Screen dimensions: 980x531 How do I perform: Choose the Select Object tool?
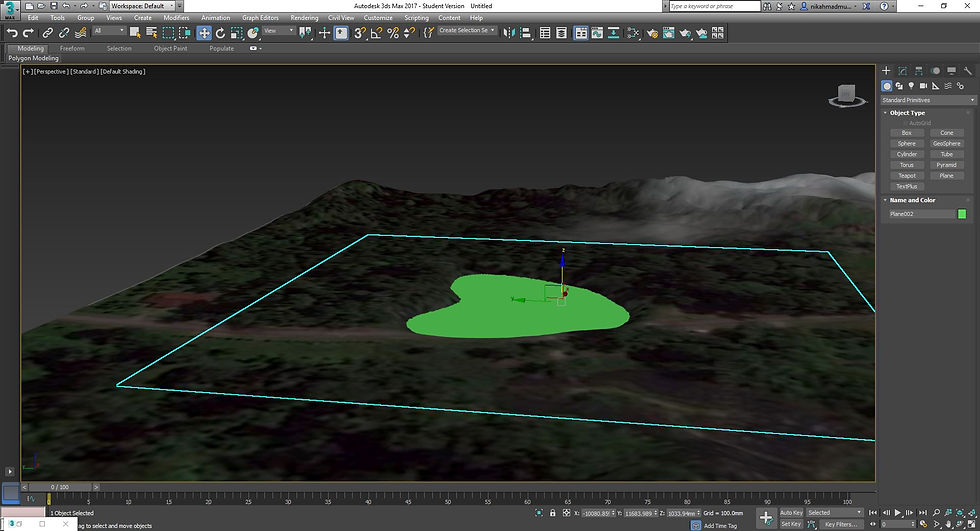click(x=135, y=32)
